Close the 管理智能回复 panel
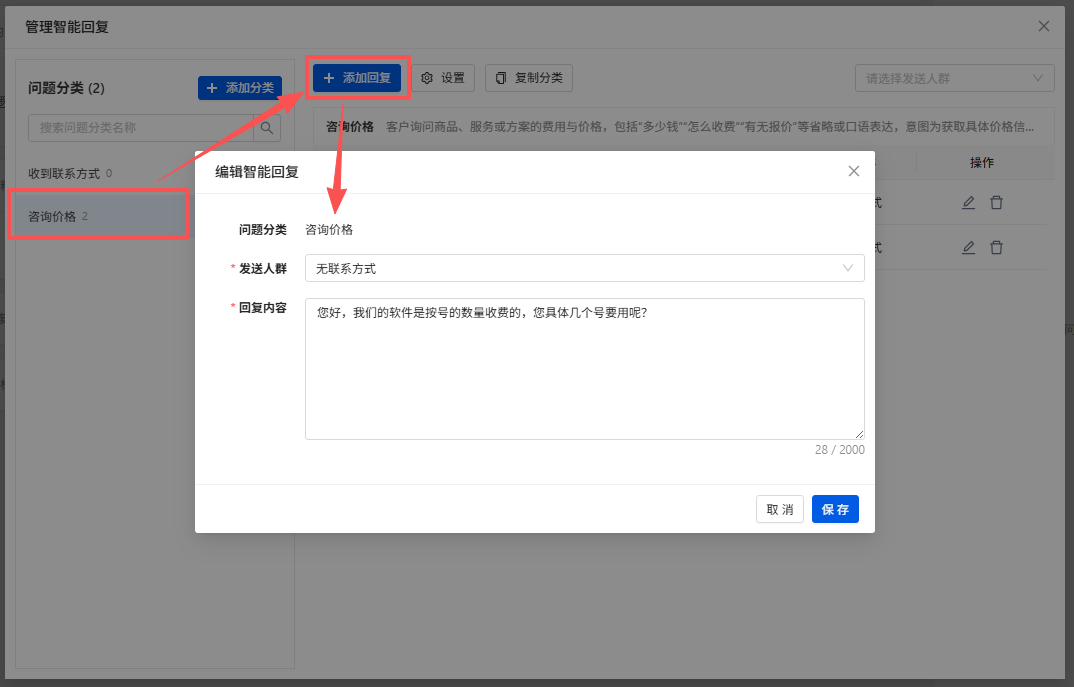Image resolution: width=1074 pixels, height=687 pixels. tap(1044, 26)
